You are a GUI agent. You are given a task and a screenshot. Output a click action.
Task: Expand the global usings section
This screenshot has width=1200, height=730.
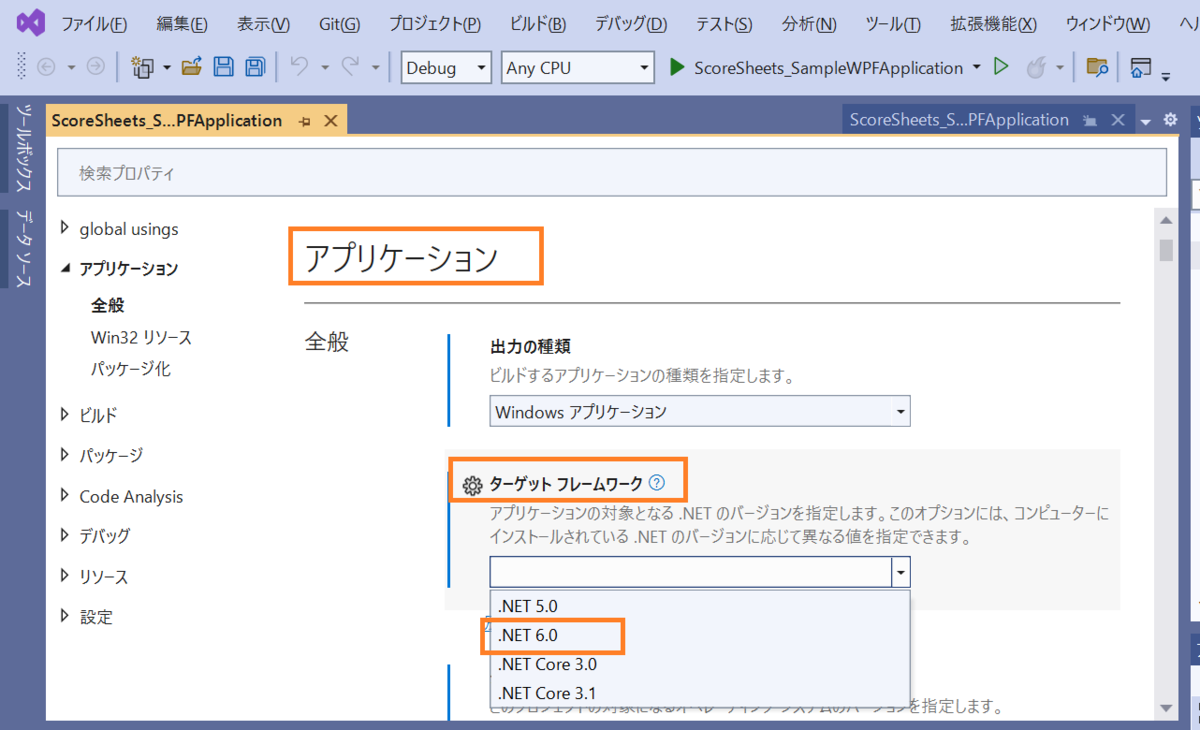[x=65, y=229]
